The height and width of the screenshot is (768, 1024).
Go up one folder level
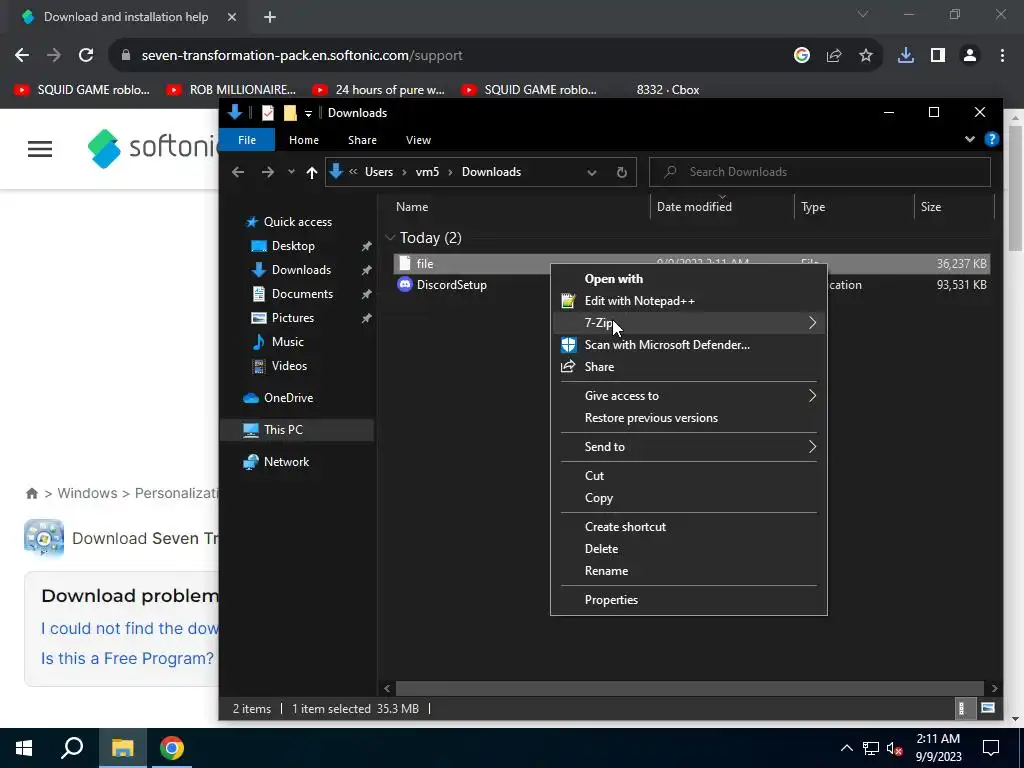(312, 172)
